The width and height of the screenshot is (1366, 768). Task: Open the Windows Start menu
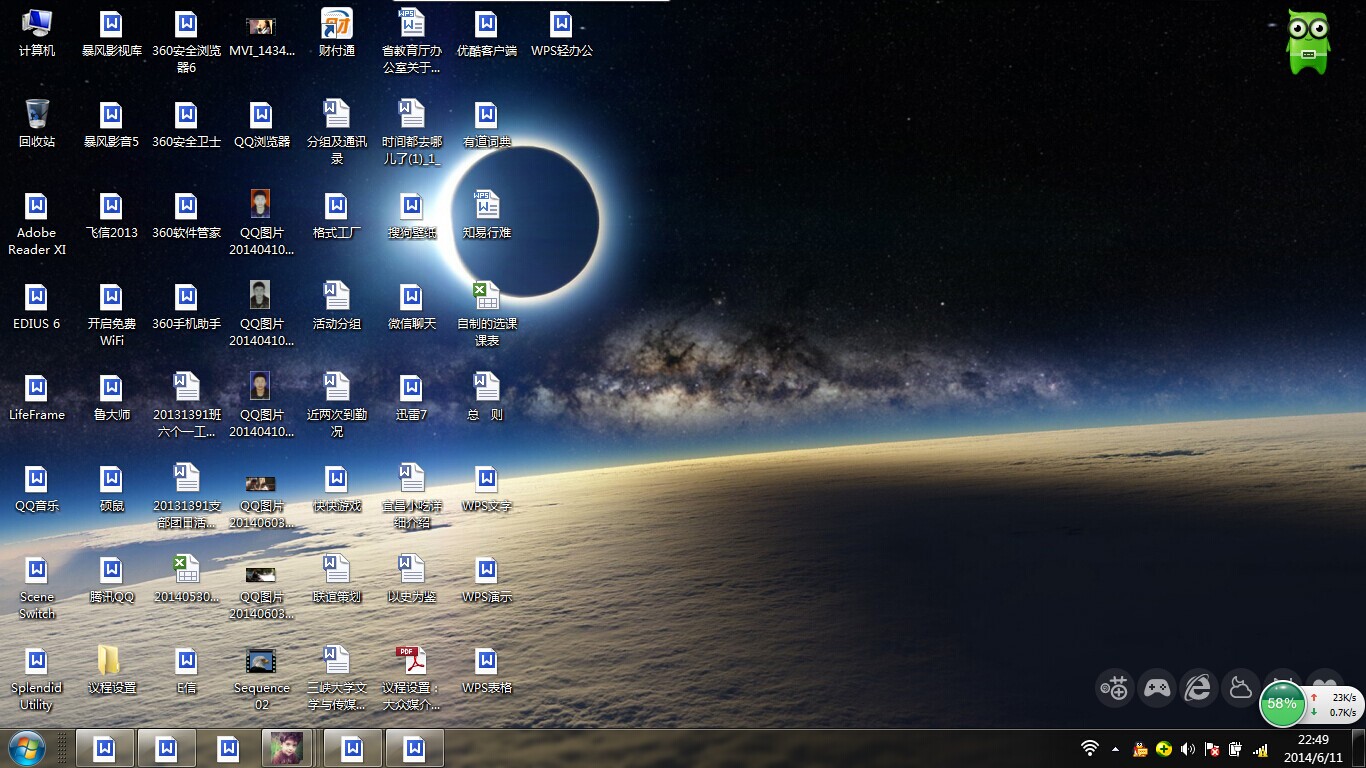26,748
